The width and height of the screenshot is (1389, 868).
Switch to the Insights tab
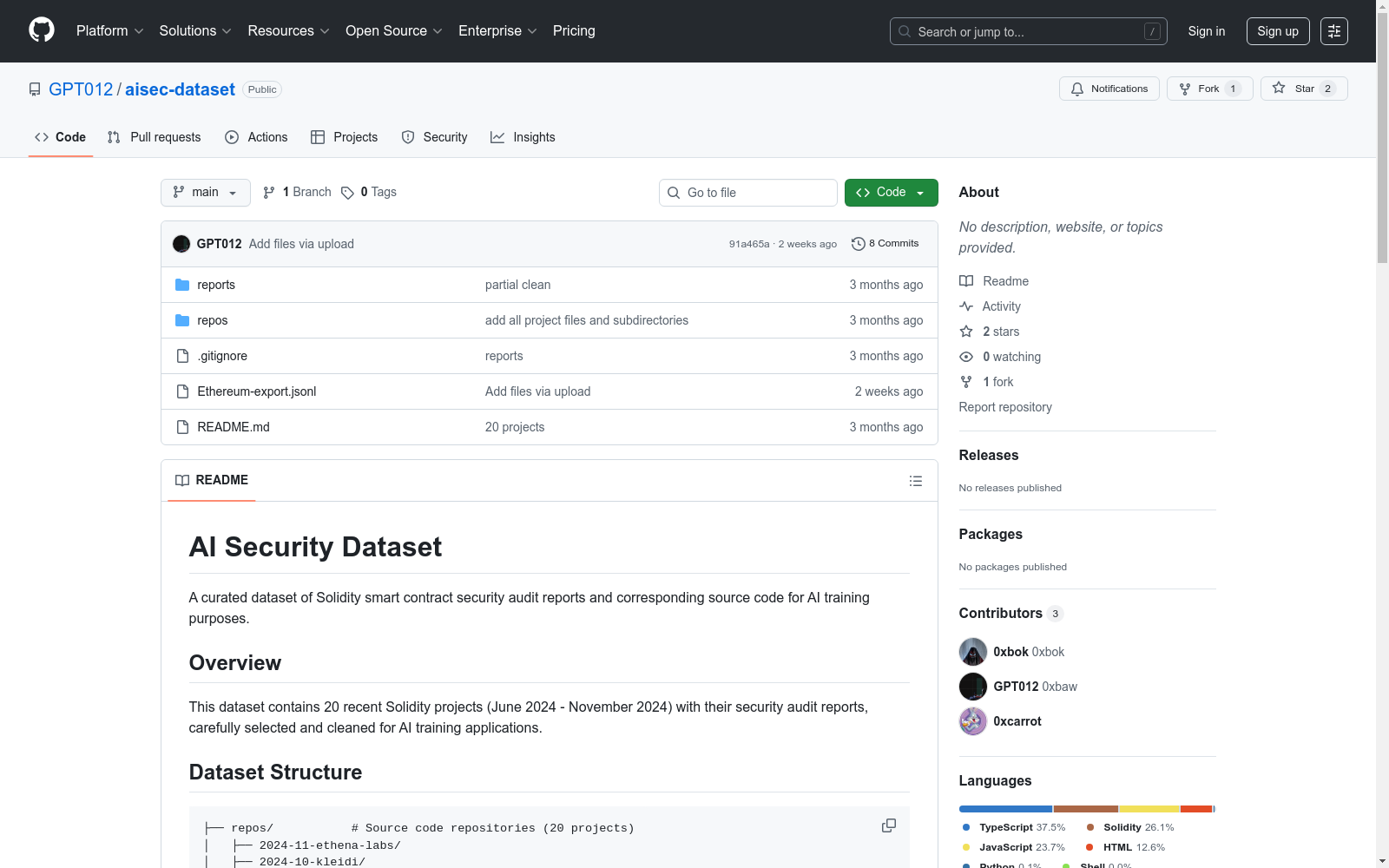pyautogui.click(x=523, y=137)
